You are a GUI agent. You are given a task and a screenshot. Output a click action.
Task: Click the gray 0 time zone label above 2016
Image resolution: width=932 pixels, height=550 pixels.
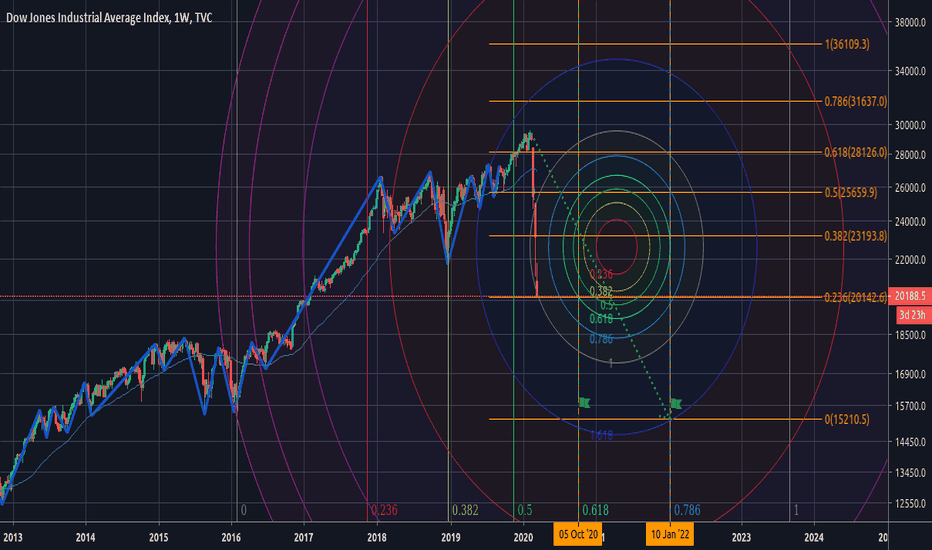[x=244, y=510]
